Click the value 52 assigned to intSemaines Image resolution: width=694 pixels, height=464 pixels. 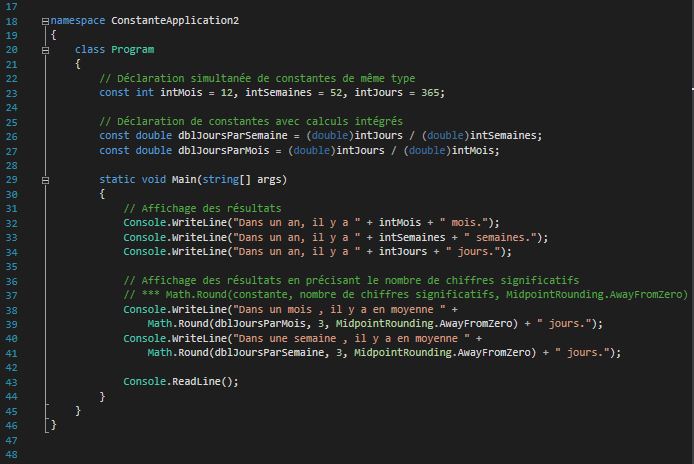(336, 93)
